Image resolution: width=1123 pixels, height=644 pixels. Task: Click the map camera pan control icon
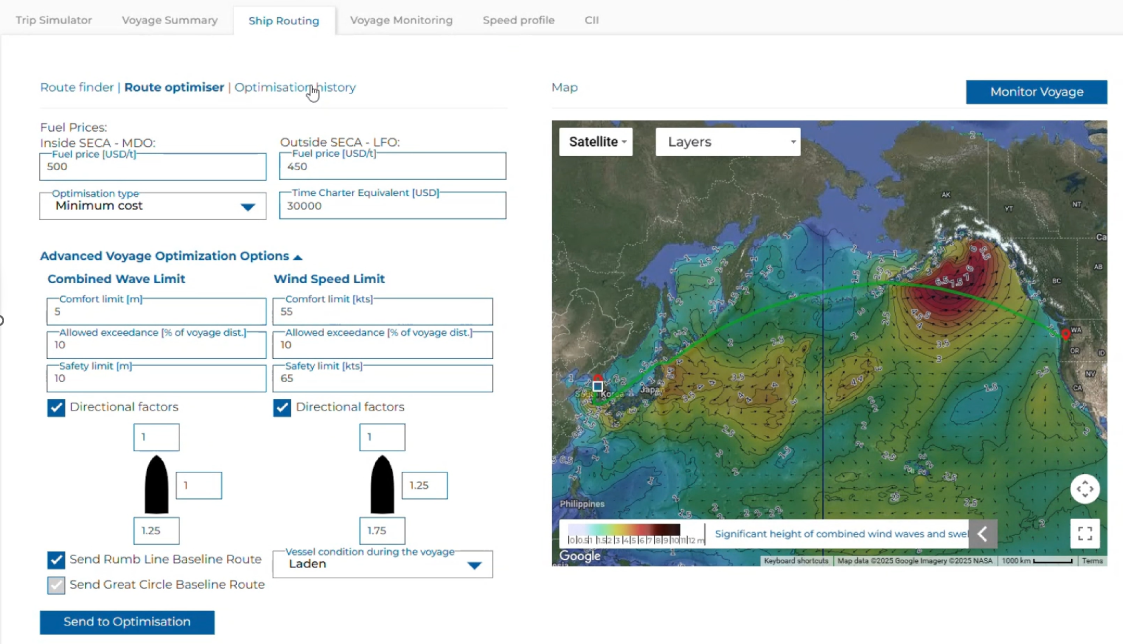(x=1085, y=489)
